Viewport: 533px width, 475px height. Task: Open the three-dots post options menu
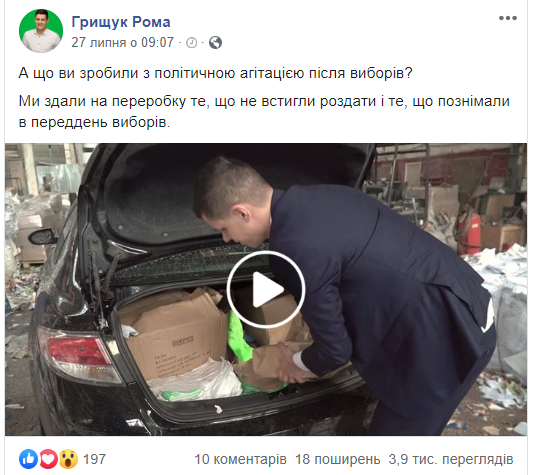click(x=508, y=18)
